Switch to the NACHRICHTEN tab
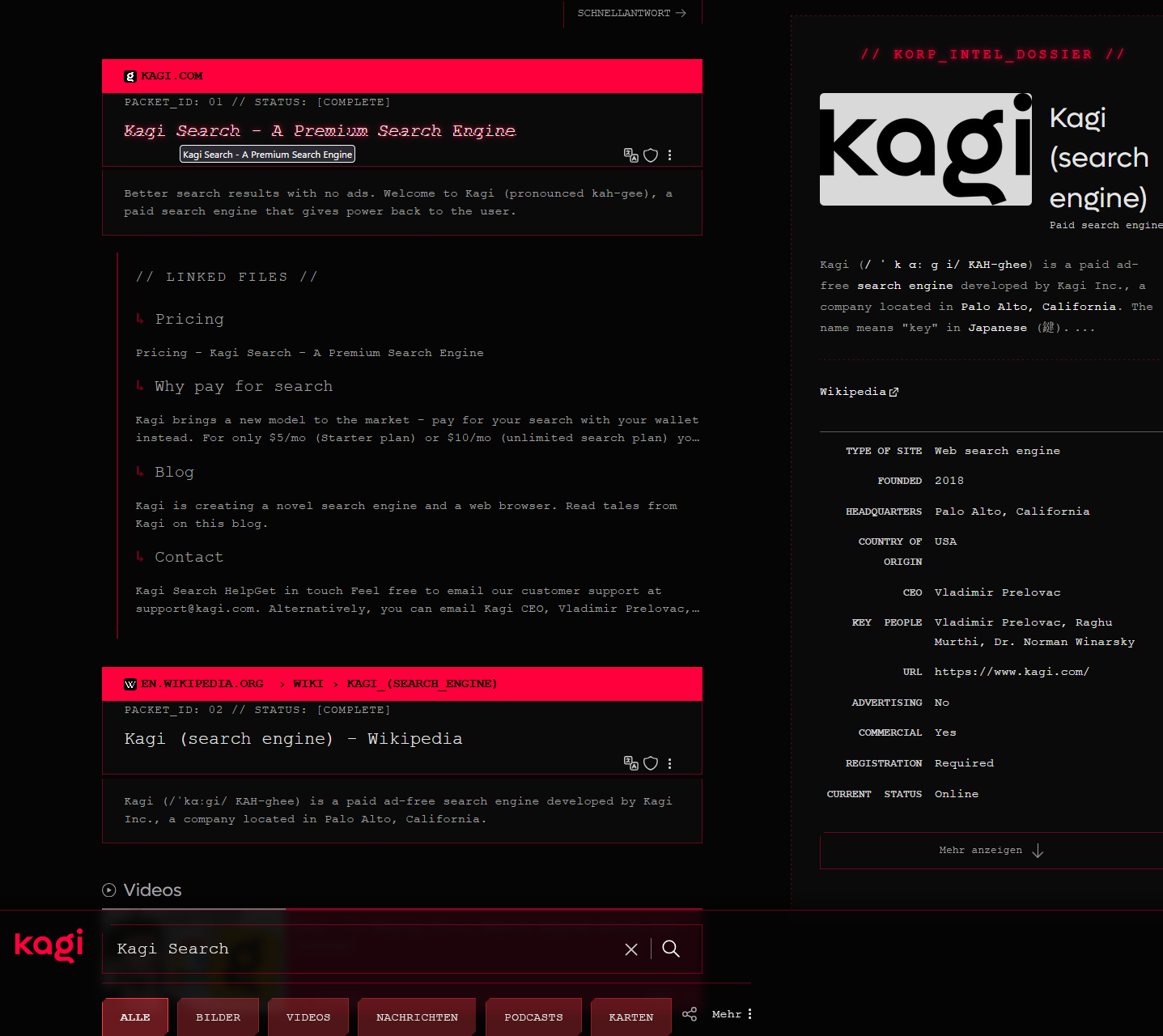The height and width of the screenshot is (1036, 1163). 417,1017
